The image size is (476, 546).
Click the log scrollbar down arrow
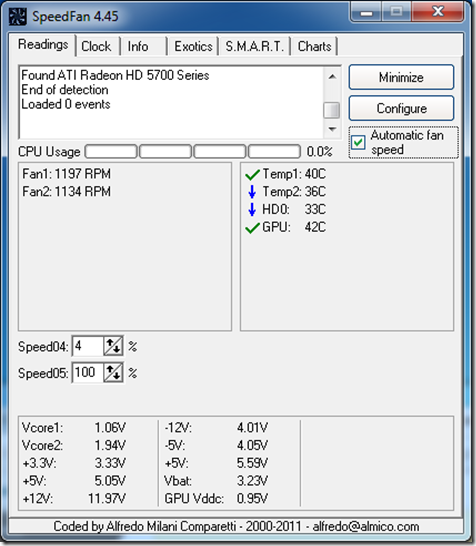click(x=332, y=129)
